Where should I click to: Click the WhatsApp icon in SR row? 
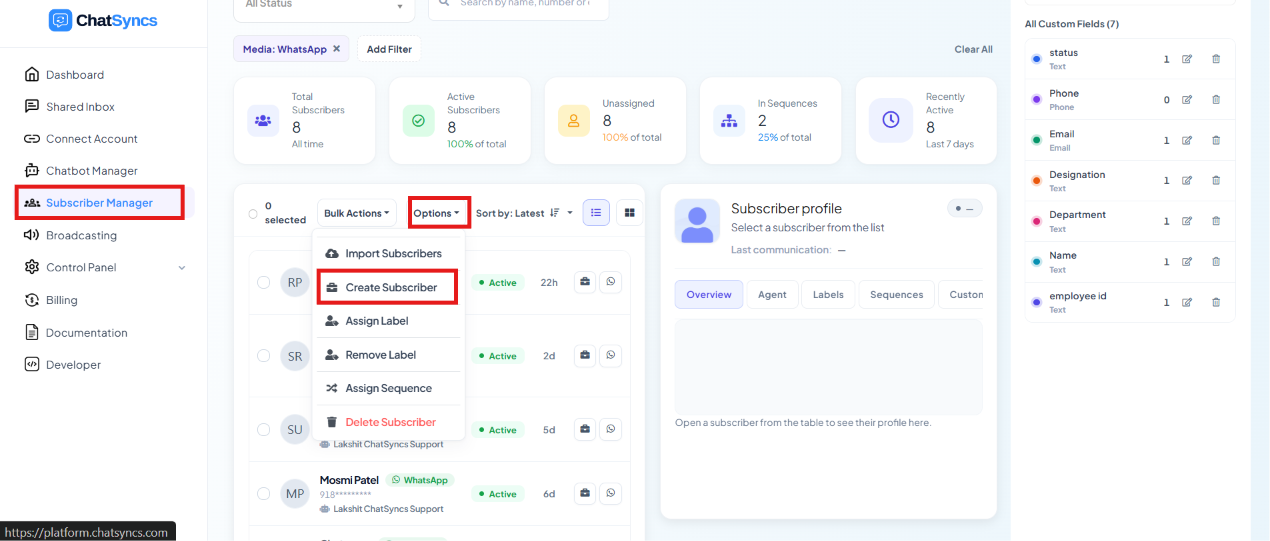tap(611, 355)
